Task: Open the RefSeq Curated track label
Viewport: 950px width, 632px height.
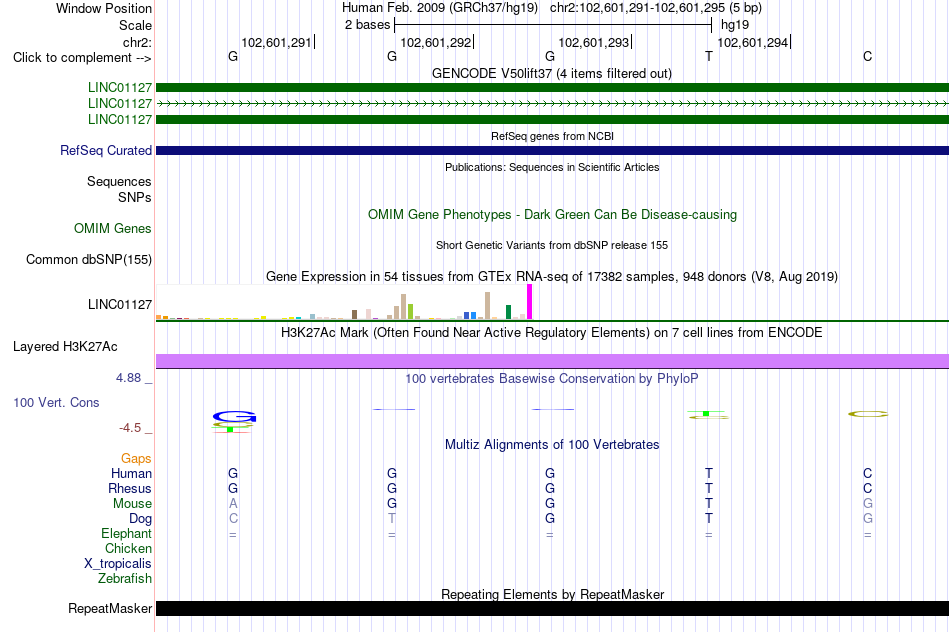Action: point(106,150)
